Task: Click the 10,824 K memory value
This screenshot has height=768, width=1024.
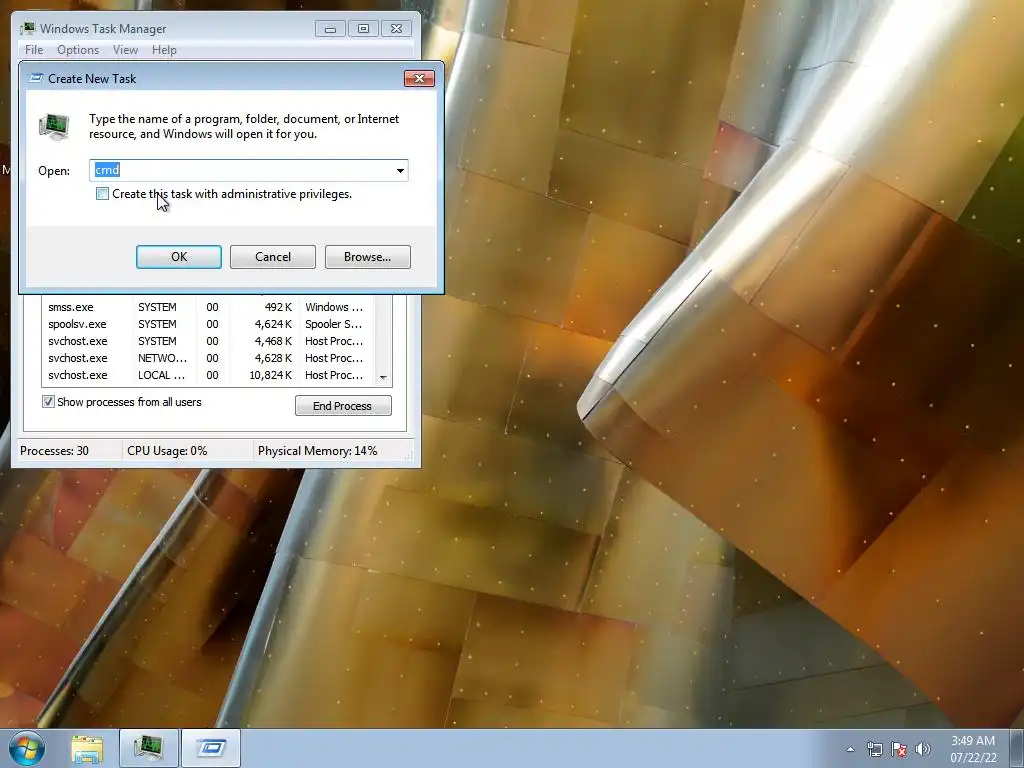Action: pos(270,375)
